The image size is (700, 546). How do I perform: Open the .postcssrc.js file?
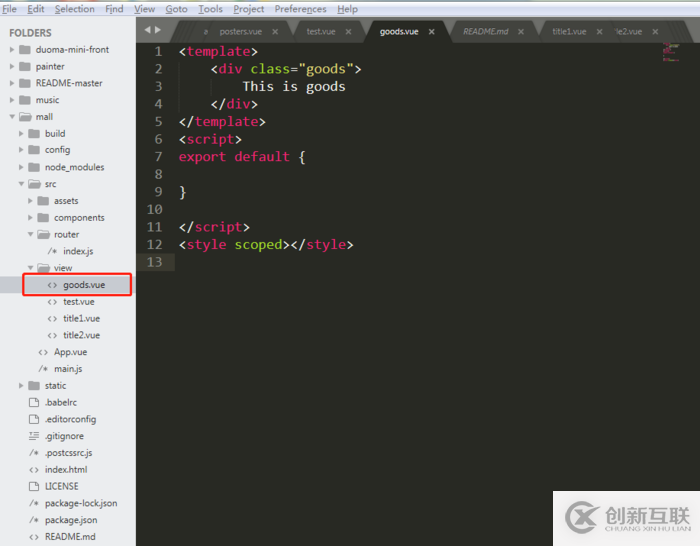[68, 453]
